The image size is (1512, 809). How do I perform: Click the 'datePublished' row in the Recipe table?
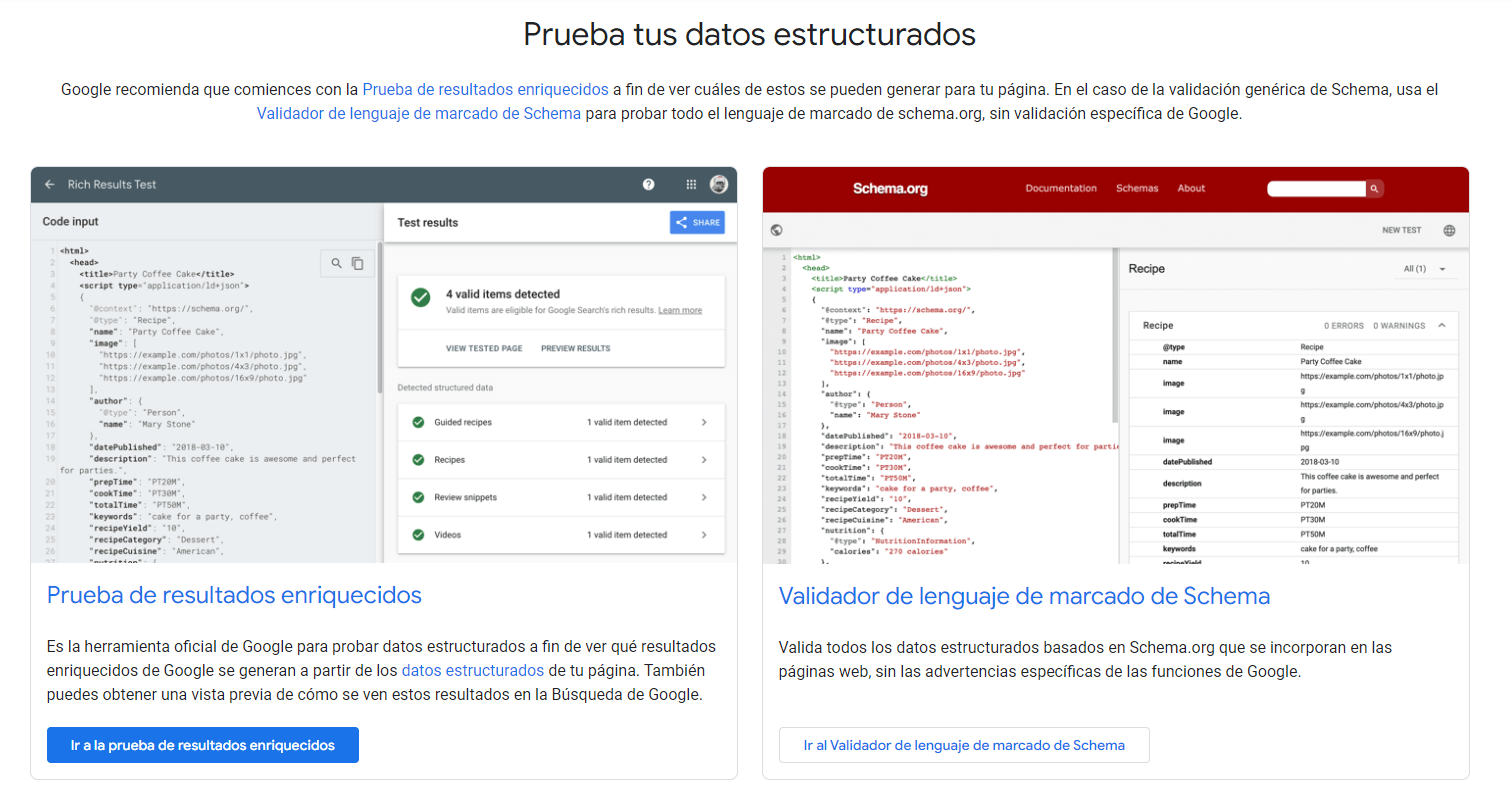tap(1293, 462)
